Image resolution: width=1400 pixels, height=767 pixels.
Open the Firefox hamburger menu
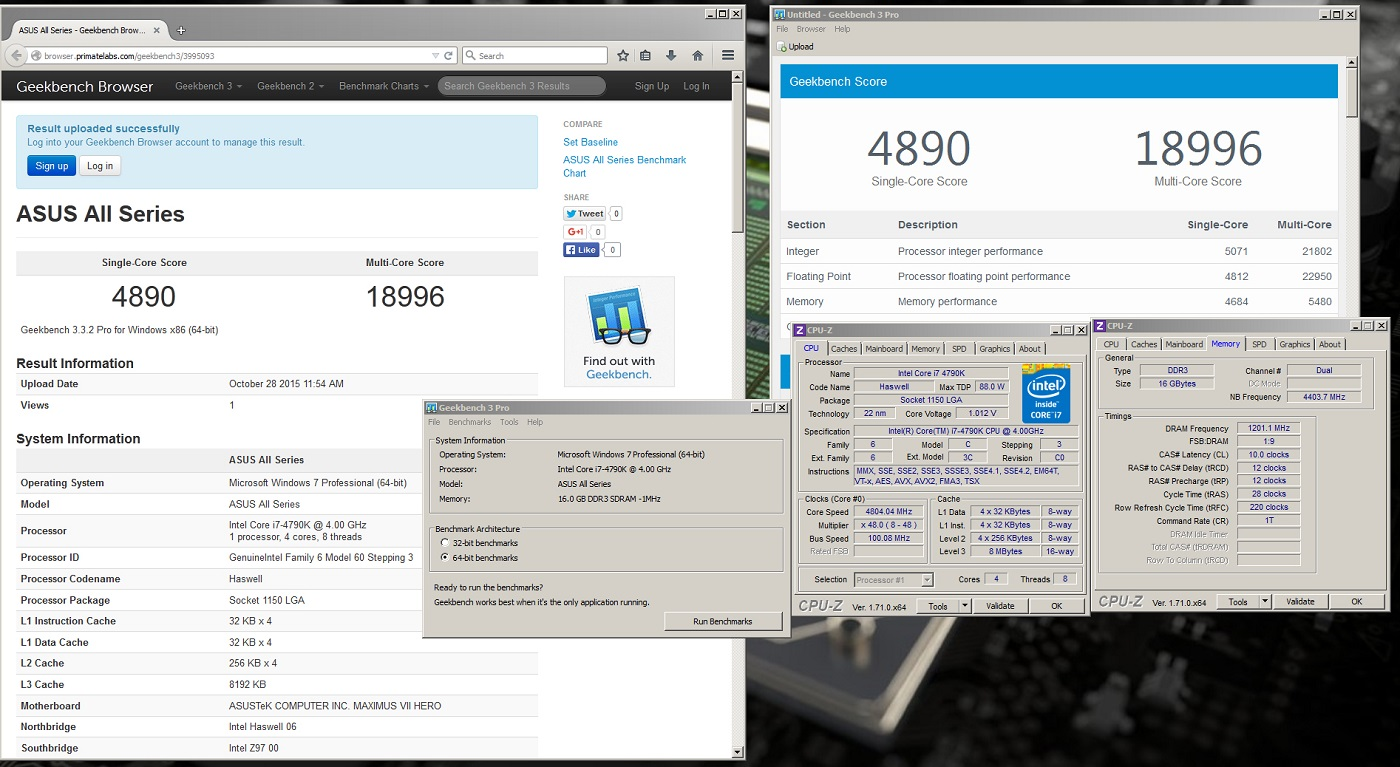point(728,56)
